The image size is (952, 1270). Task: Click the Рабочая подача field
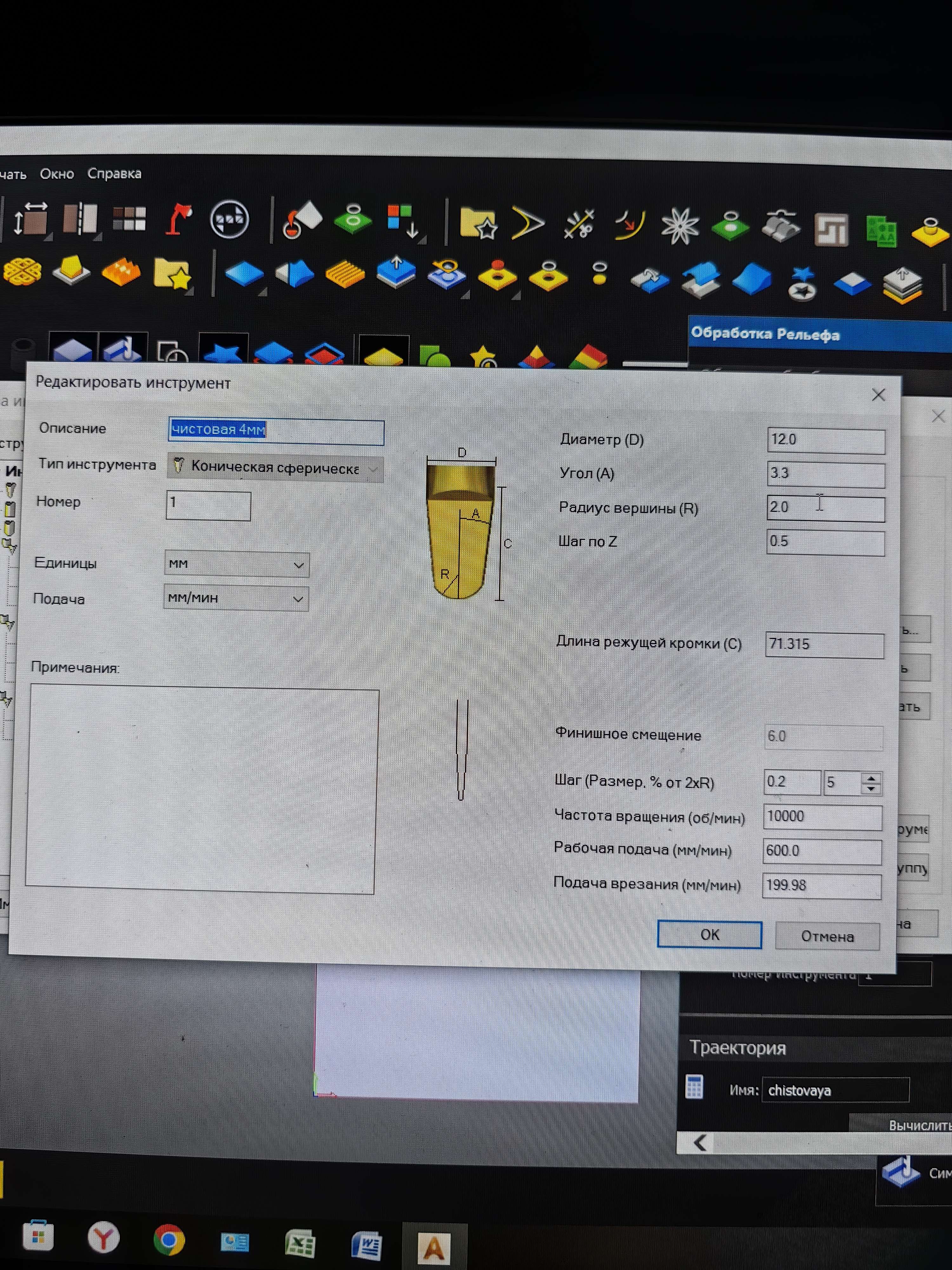coord(822,852)
